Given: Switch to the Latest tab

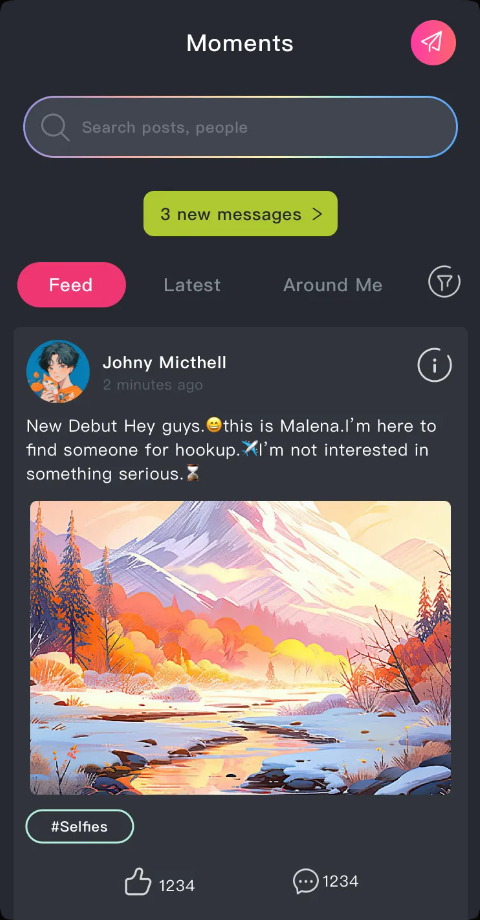Looking at the screenshot, I should pos(192,285).
